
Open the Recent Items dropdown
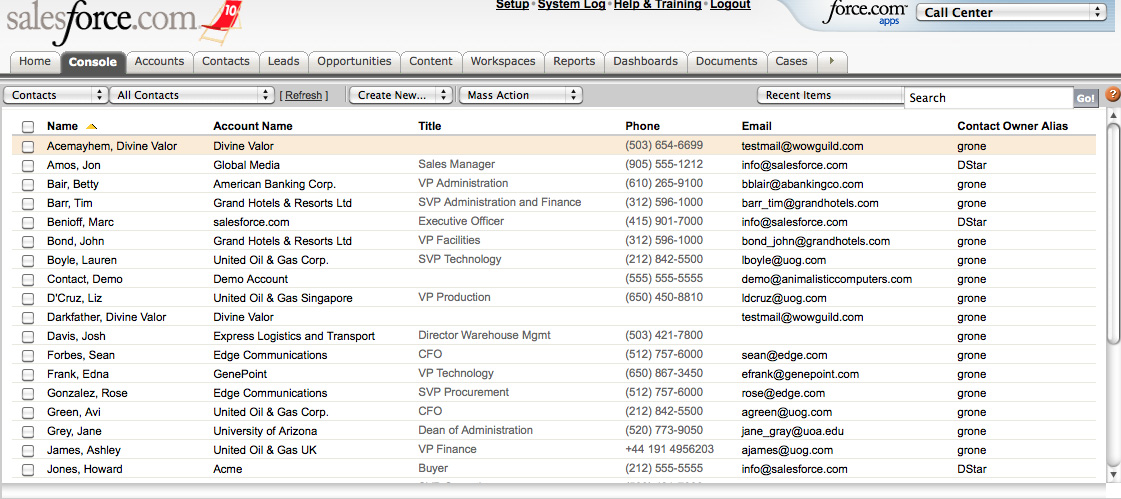pos(831,95)
